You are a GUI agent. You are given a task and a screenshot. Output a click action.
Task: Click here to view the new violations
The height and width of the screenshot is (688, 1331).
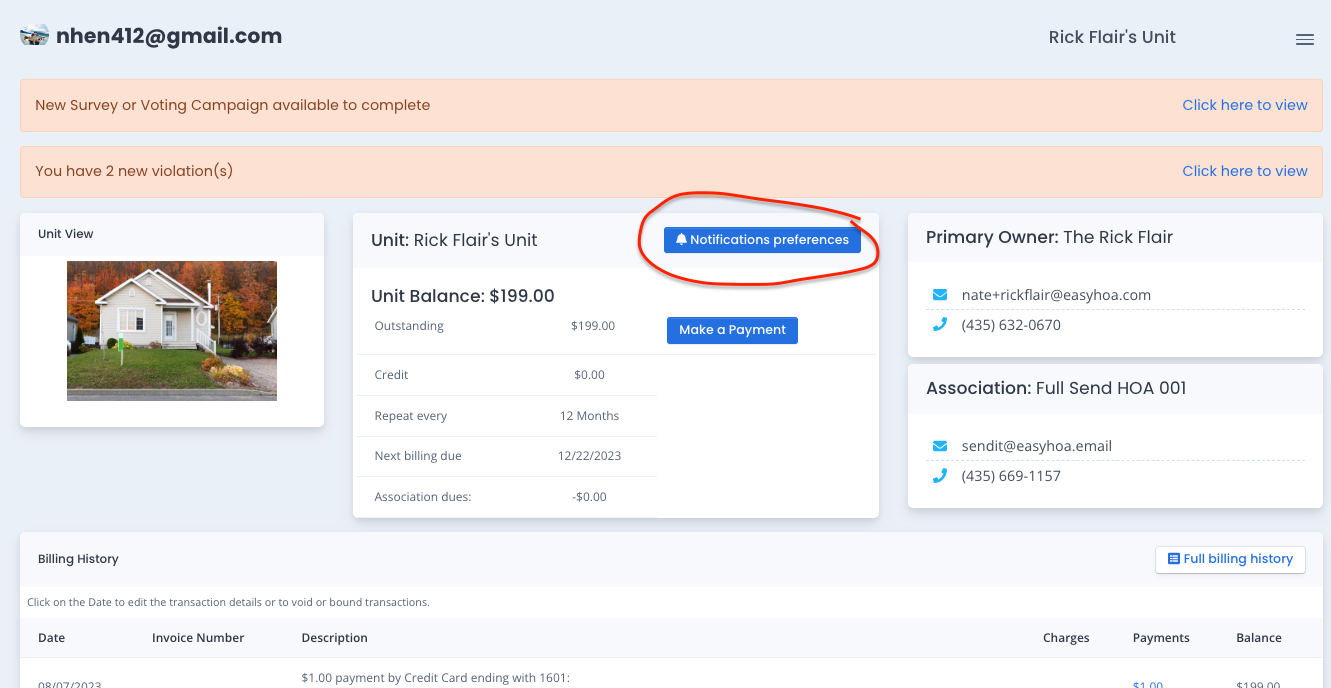(1245, 171)
